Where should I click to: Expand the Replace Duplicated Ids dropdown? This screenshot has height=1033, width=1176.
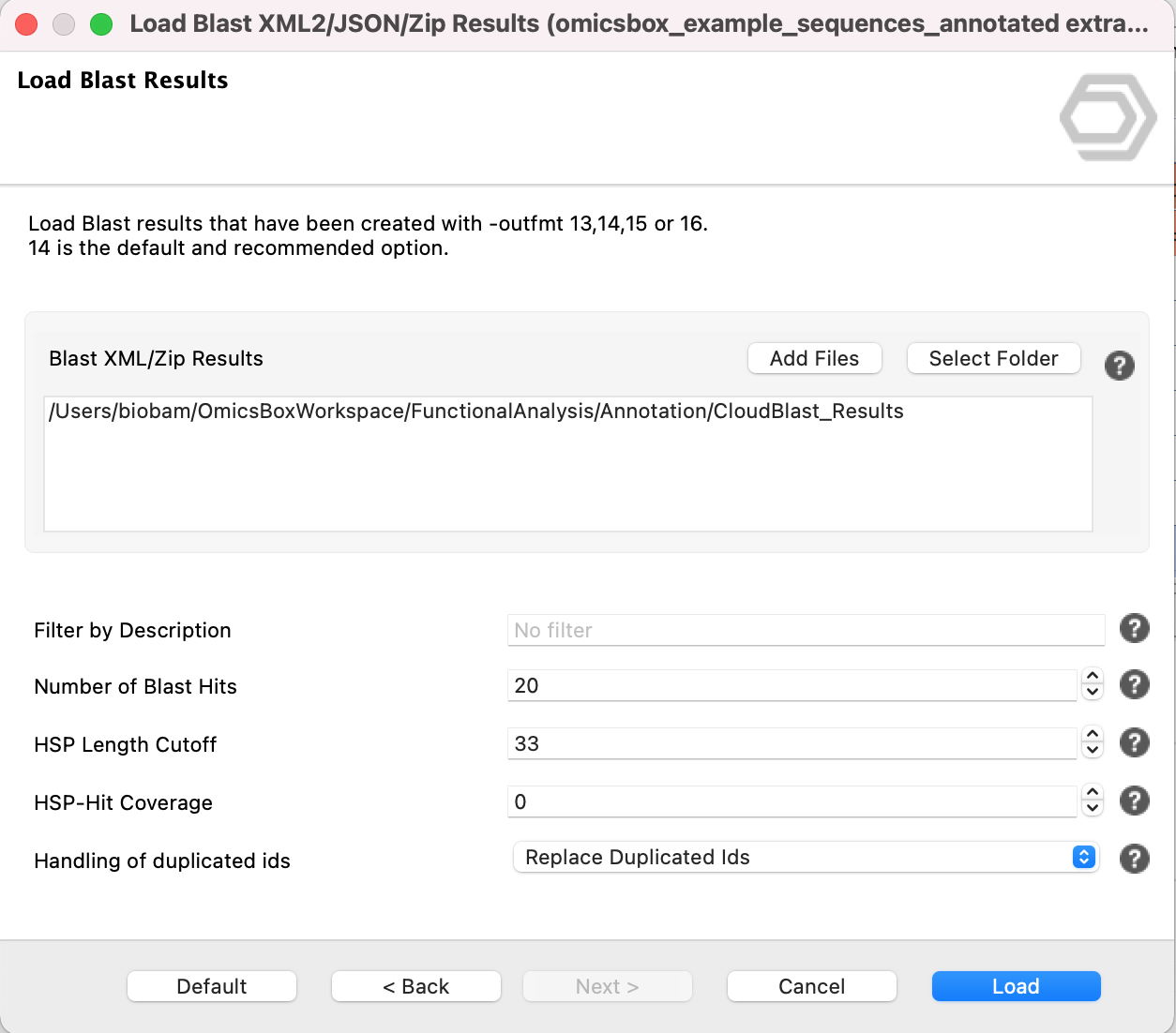pyautogui.click(x=805, y=858)
